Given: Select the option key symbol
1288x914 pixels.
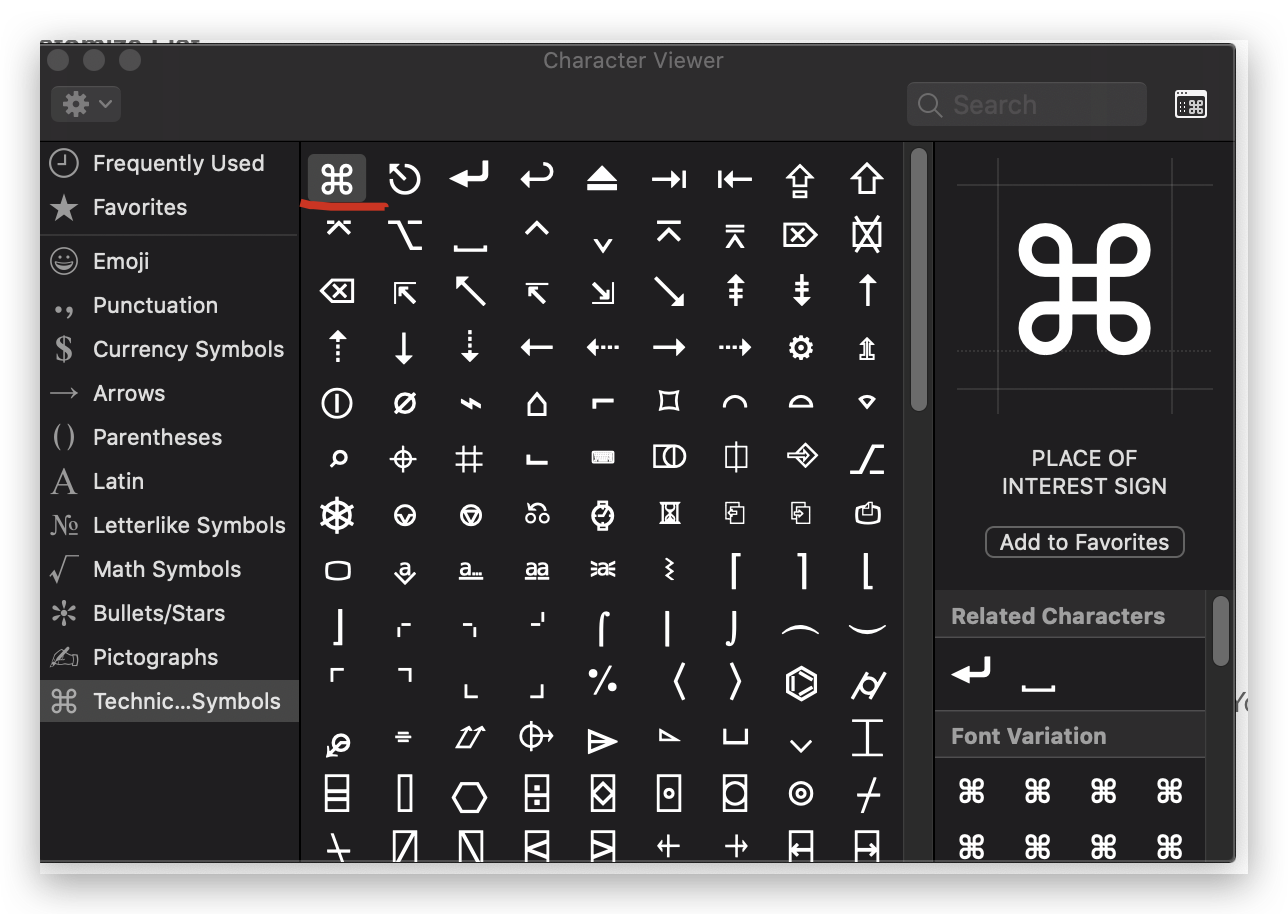Looking at the screenshot, I should coord(404,235).
